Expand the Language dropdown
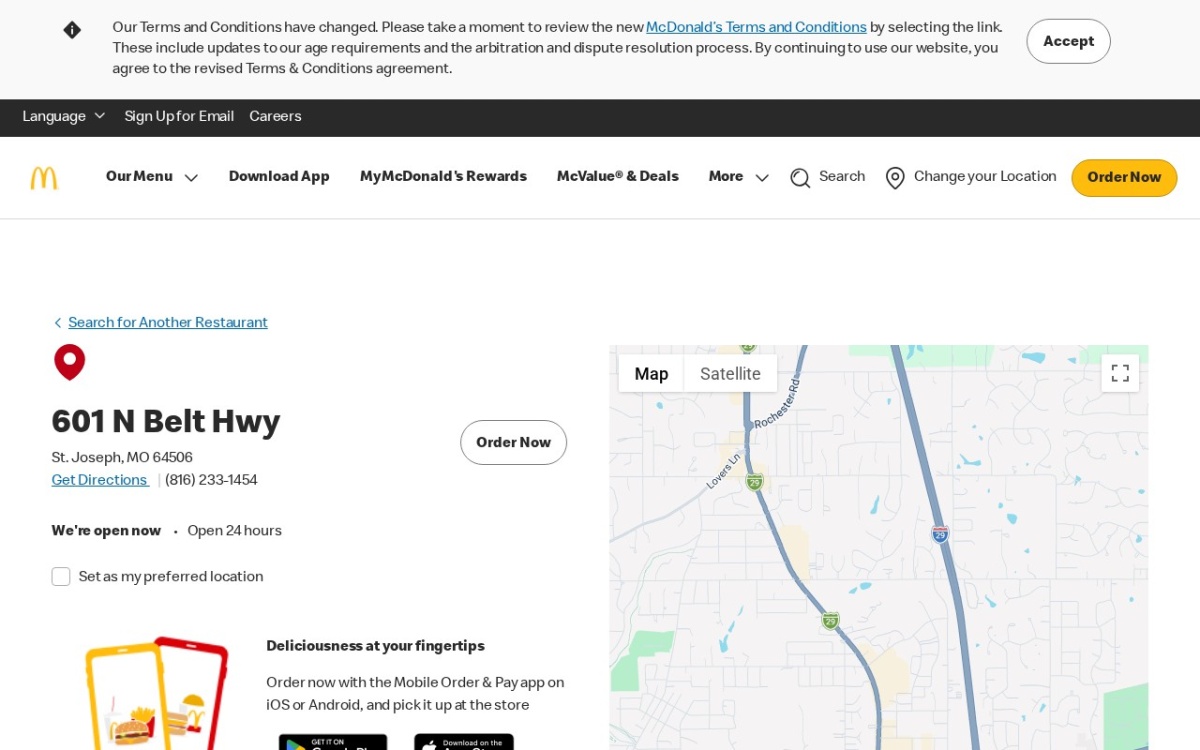The height and width of the screenshot is (750, 1200). pos(64,117)
